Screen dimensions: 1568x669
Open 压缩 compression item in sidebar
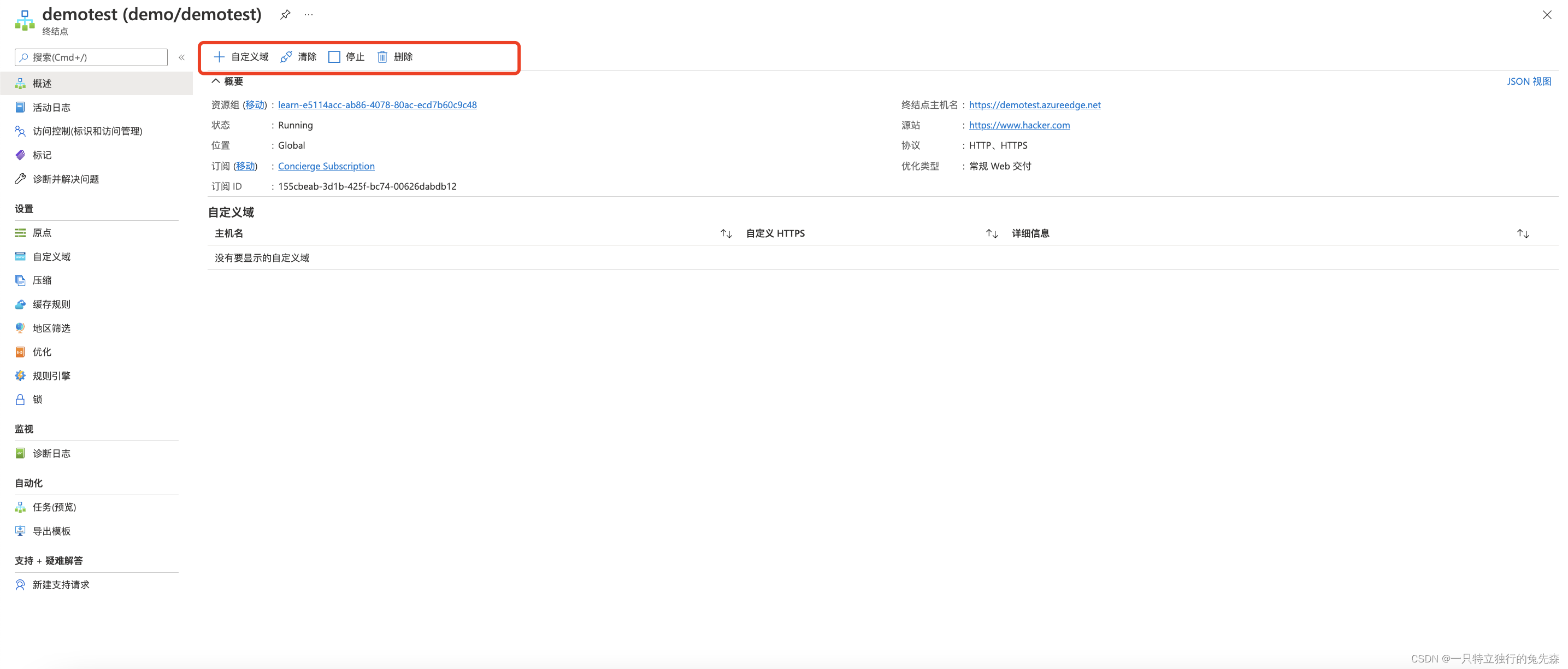(42, 280)
